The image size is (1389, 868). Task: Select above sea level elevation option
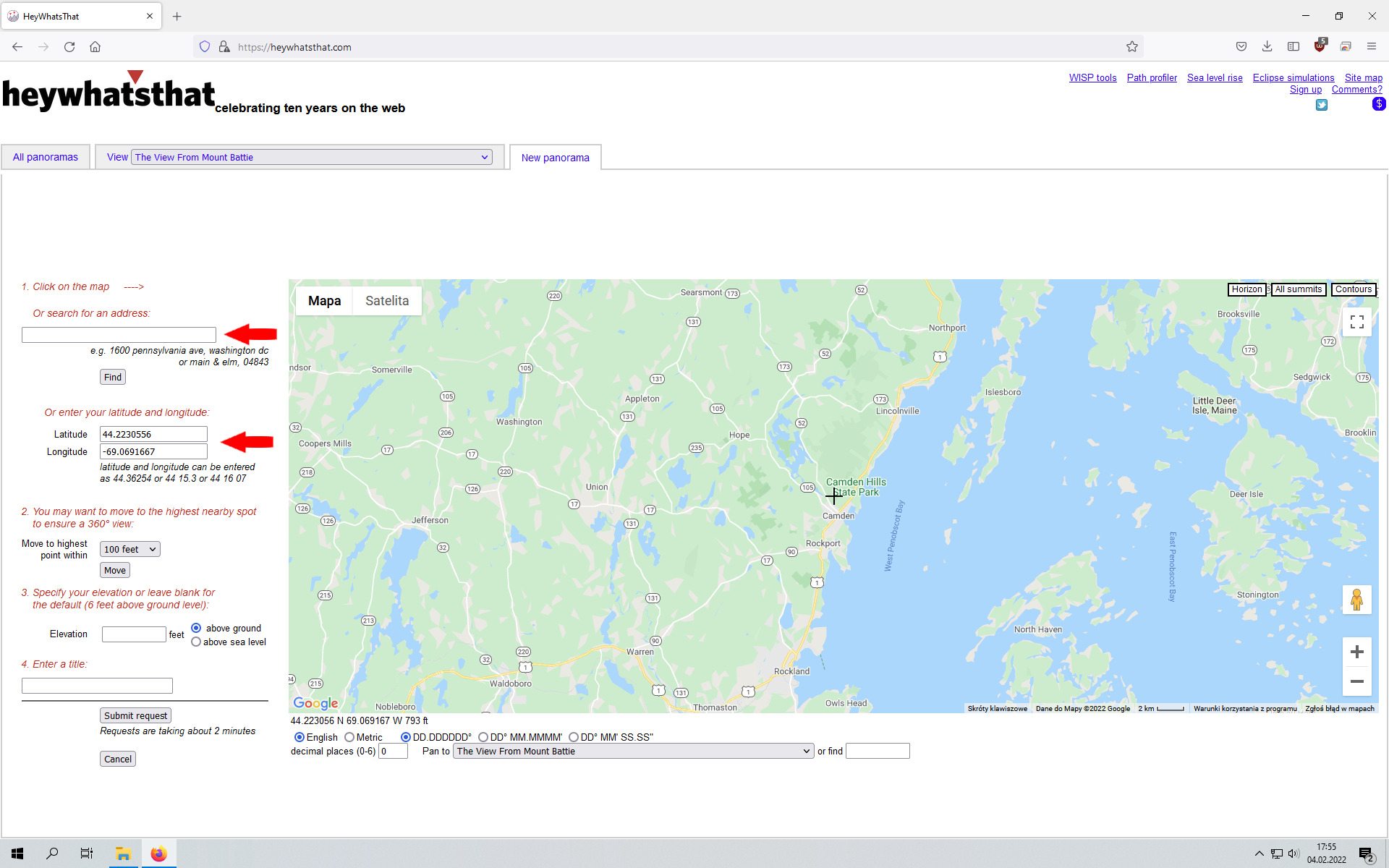pos(196,642)
